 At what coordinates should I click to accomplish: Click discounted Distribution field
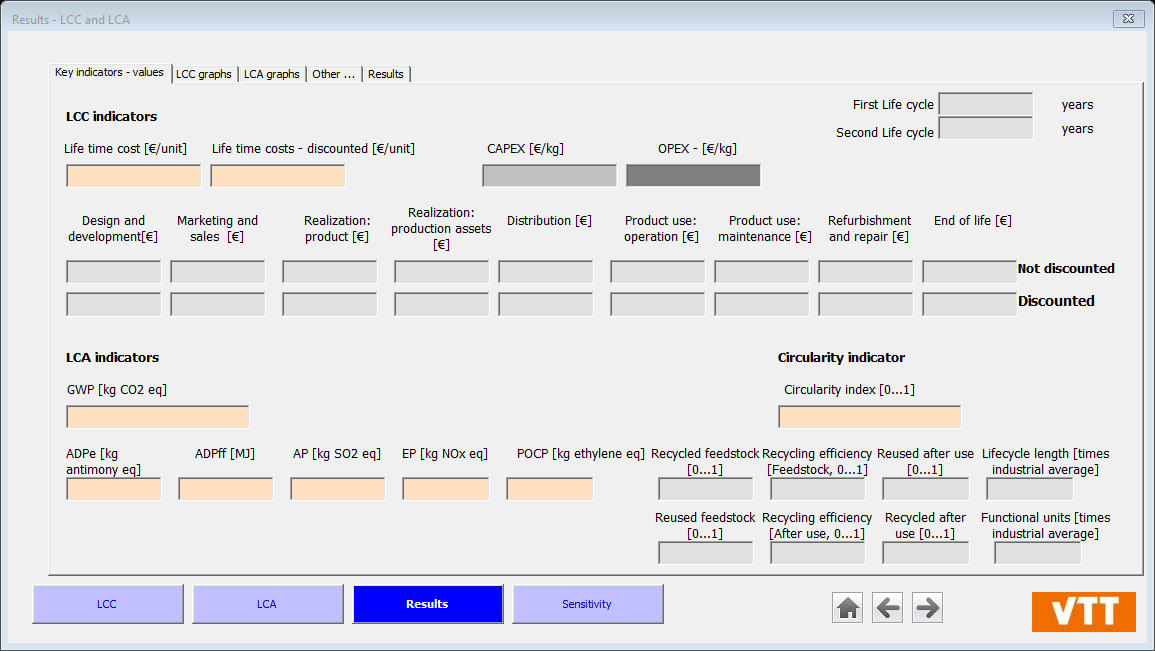point(545,304)
